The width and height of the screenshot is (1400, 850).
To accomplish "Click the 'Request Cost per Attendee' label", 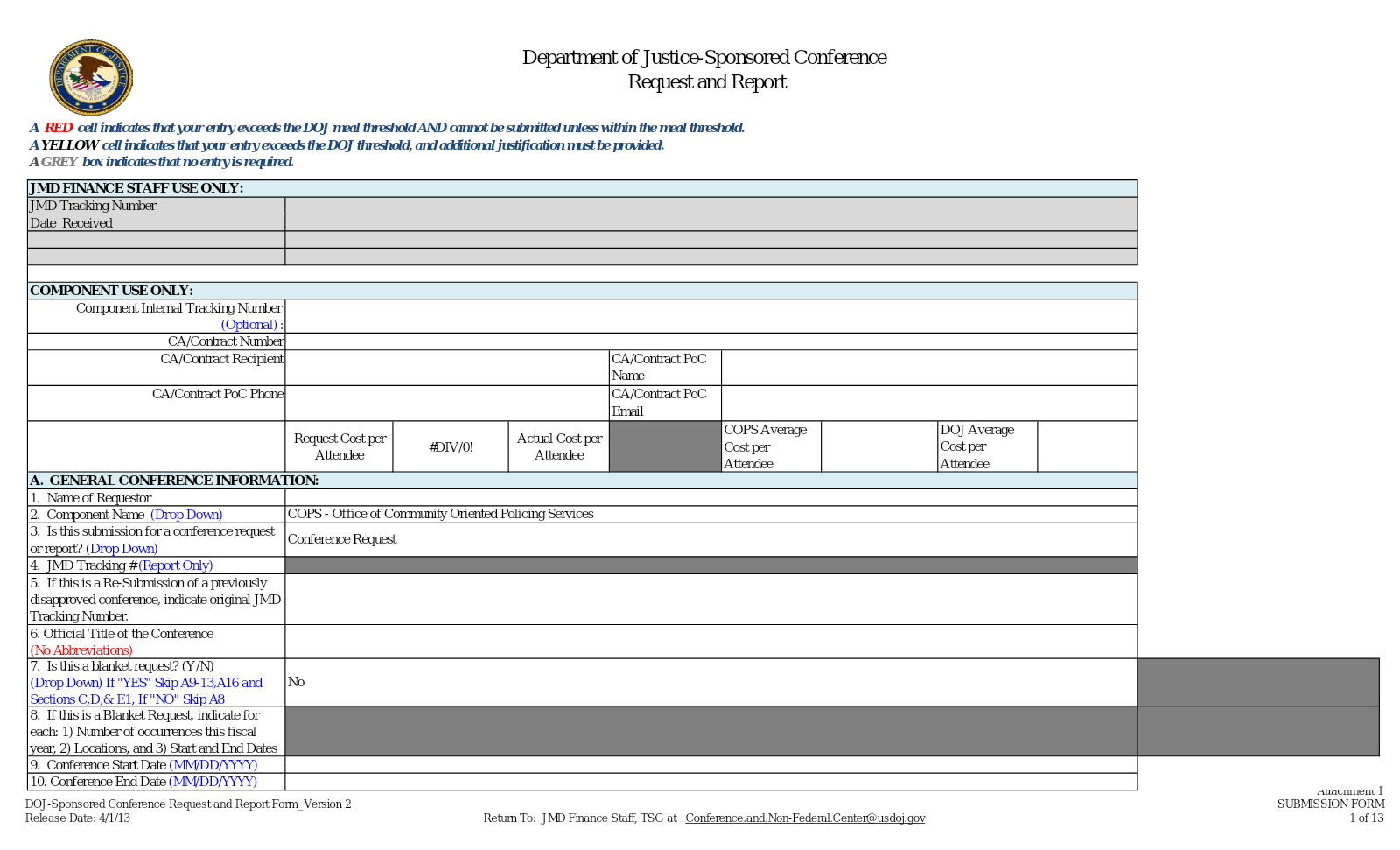I will click(x=339, y=446).
